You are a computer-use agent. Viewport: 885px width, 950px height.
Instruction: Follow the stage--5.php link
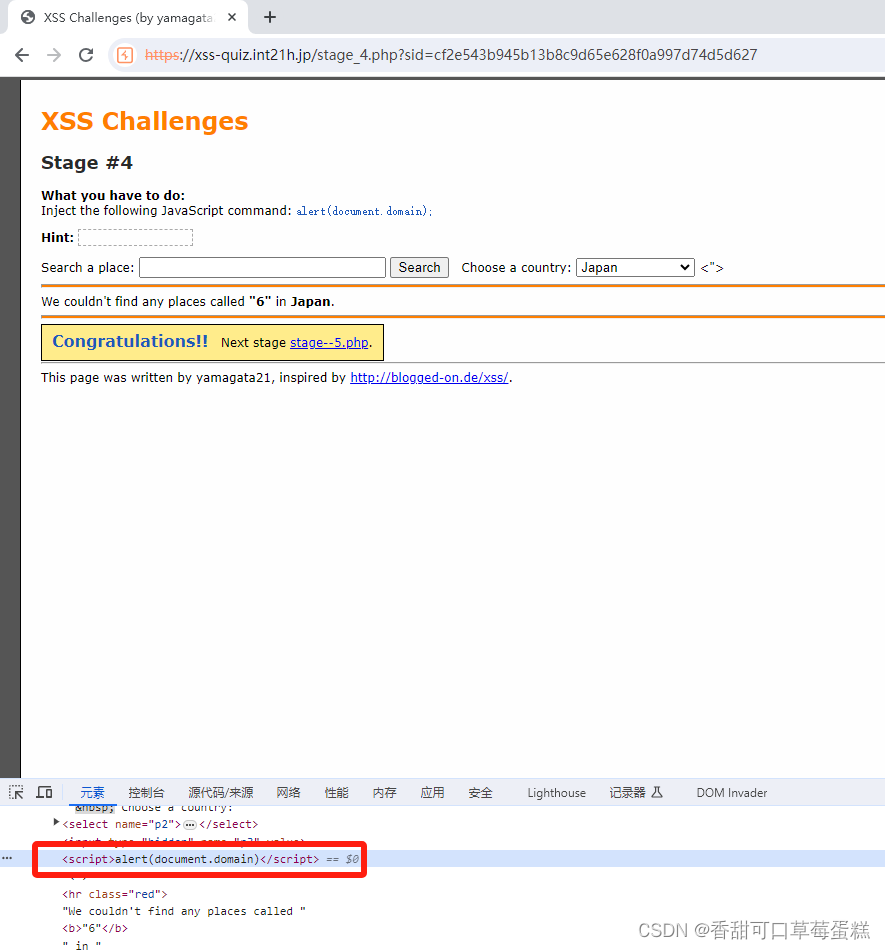(x=330, y=342)
